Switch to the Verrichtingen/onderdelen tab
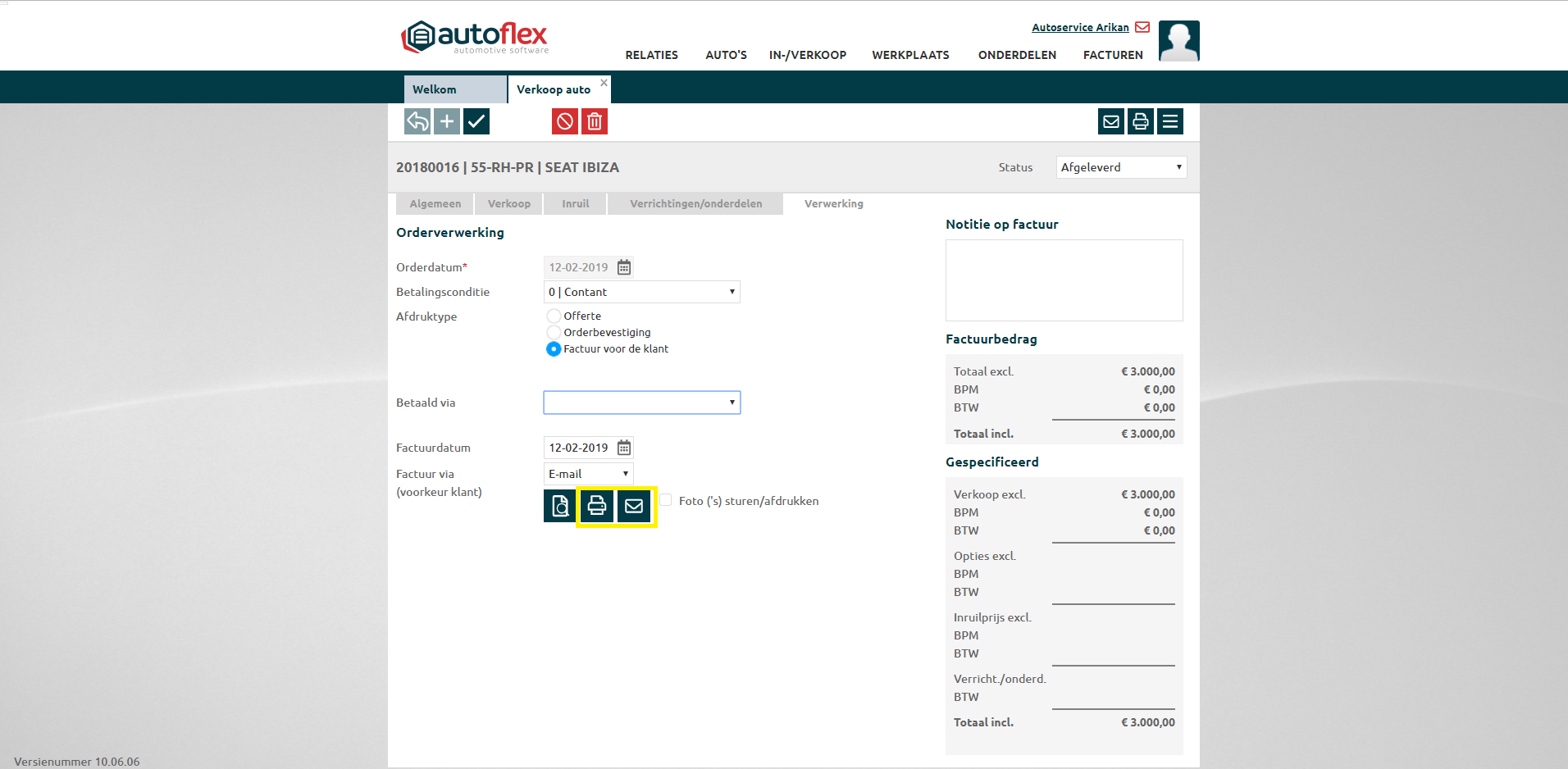This screenshot has width=1568, height=769. tap(695, 204)
